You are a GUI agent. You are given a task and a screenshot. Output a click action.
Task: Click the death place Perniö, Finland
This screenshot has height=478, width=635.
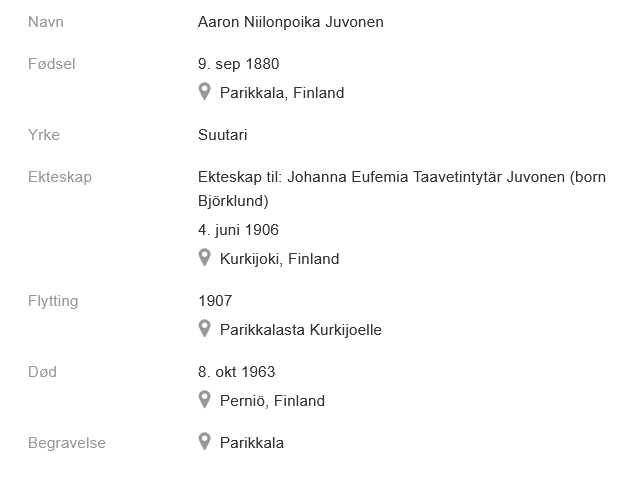click(272, 401)
